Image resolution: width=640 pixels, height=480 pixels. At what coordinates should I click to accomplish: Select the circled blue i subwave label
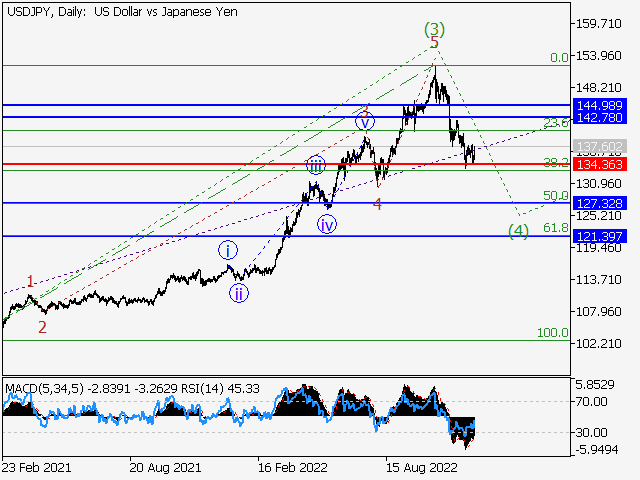228,250
